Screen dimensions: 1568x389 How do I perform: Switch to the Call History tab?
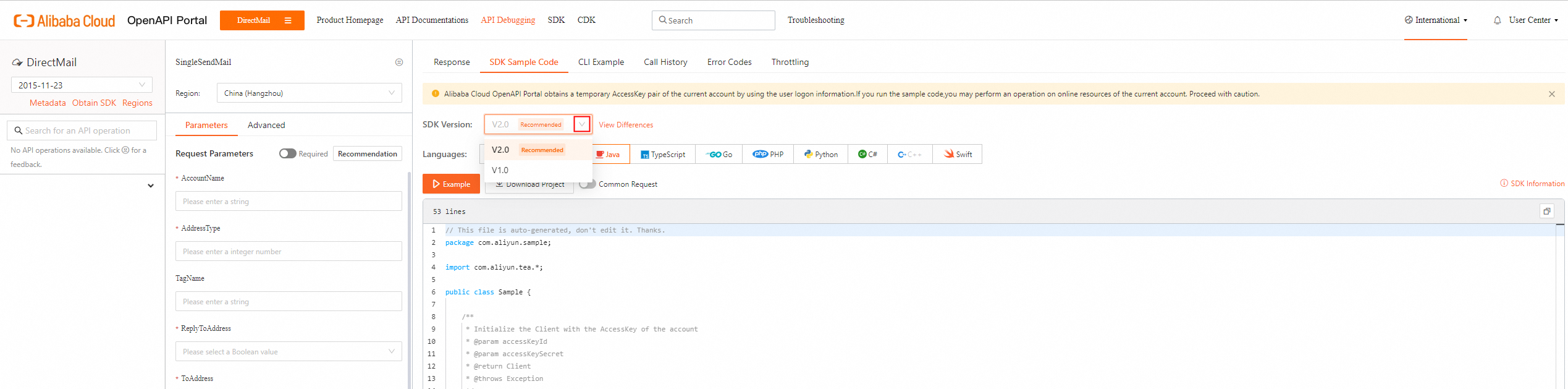tap(665, 62)
